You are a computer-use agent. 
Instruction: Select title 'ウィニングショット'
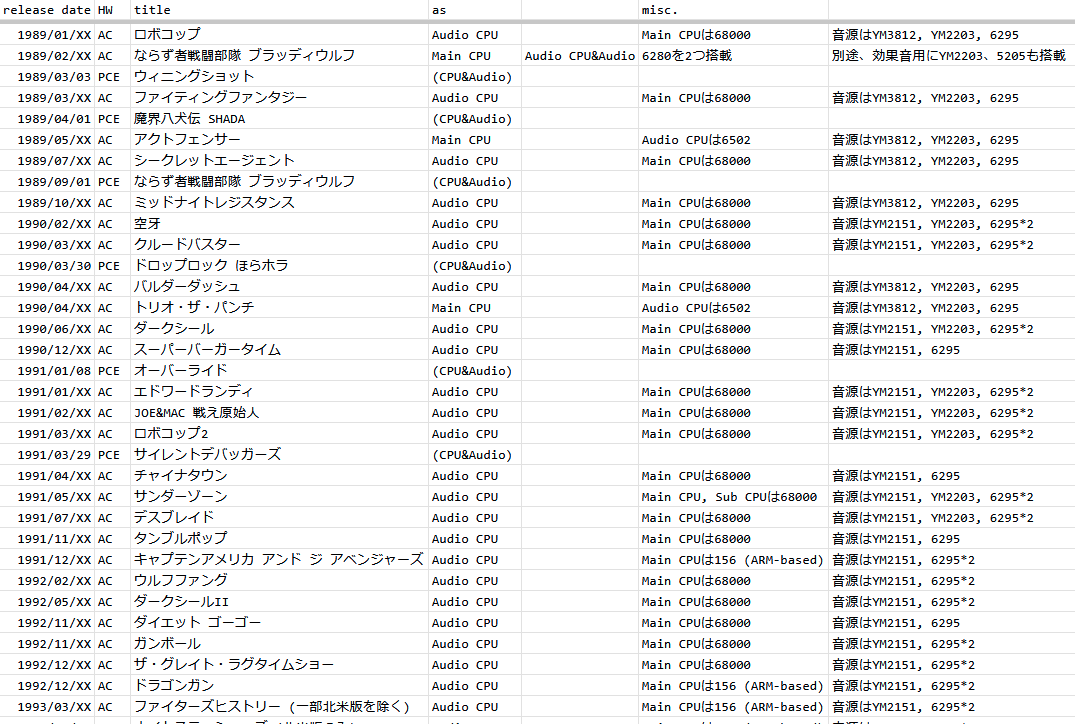(194, 76)
